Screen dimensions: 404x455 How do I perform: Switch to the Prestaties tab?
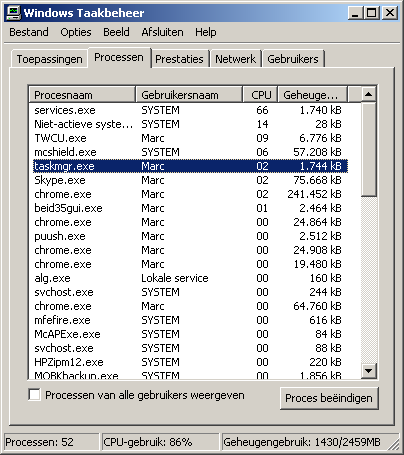tap(179, 59)
